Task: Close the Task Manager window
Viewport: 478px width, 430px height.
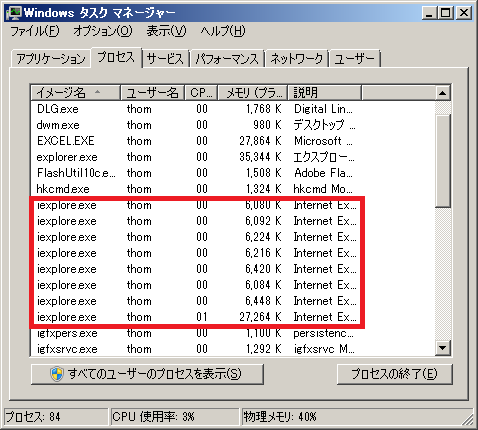Action: click(464, 13)
